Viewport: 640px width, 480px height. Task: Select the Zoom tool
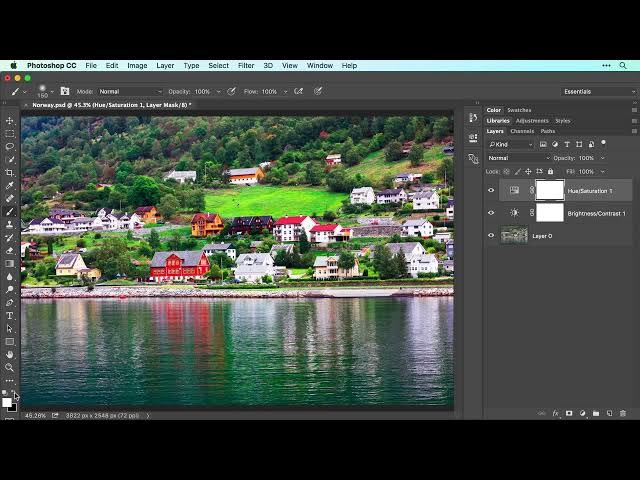tap(10, 367)
